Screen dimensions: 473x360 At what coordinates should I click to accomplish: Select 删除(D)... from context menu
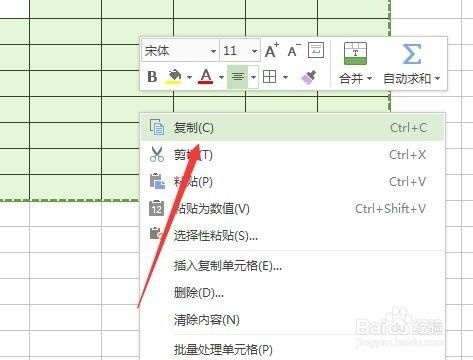click(293, 293)
